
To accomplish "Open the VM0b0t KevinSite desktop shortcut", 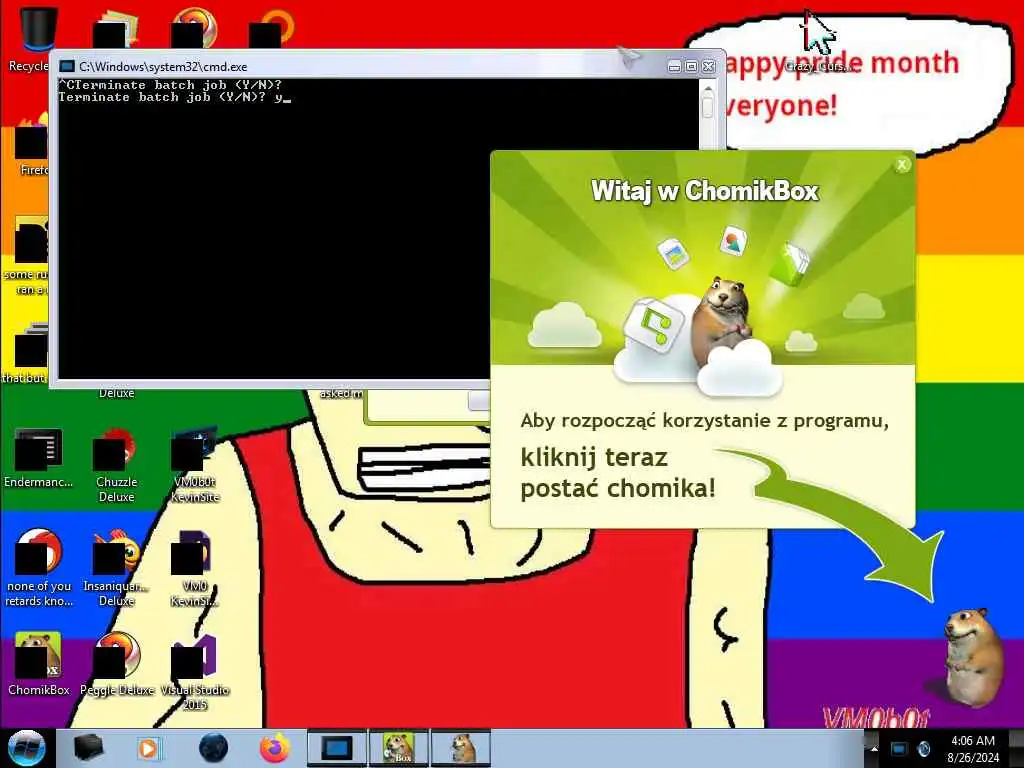I will tap(195, 464).
